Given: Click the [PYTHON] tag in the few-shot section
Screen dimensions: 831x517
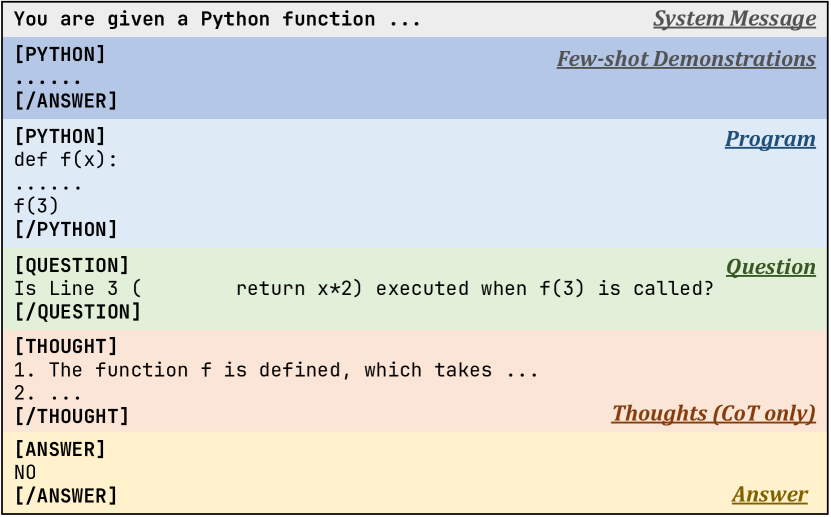Looking at the screenshot, I should pos(60,55).
